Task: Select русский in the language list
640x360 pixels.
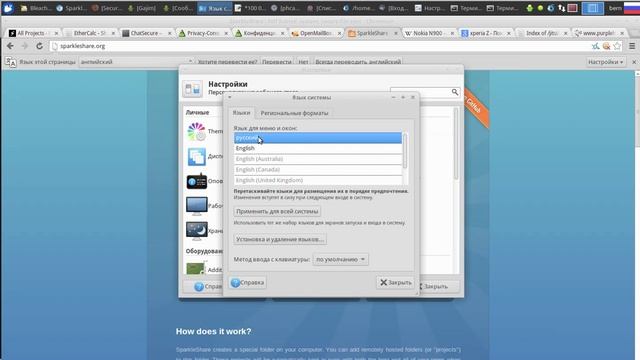Action: 318,138
